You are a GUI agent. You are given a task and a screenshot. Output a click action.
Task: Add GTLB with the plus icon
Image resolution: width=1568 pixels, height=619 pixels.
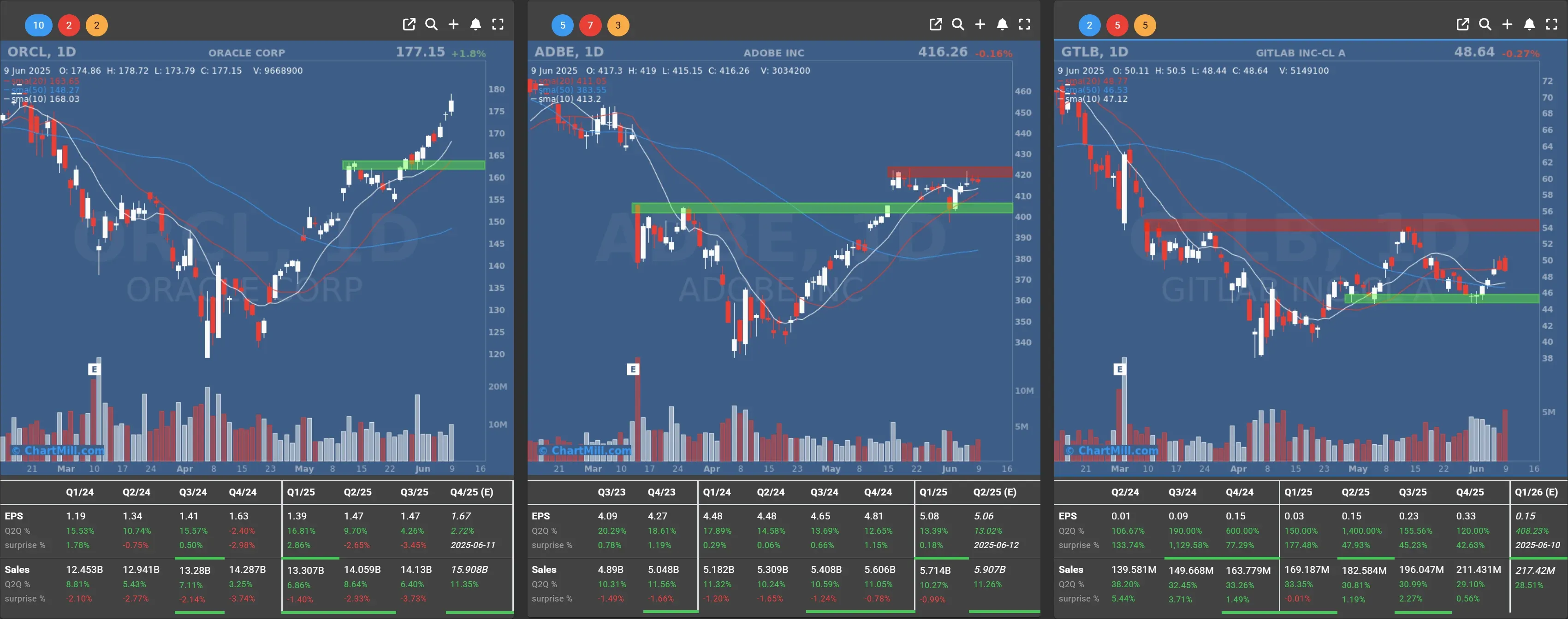pyautogui.click(x=1507, y=24)
